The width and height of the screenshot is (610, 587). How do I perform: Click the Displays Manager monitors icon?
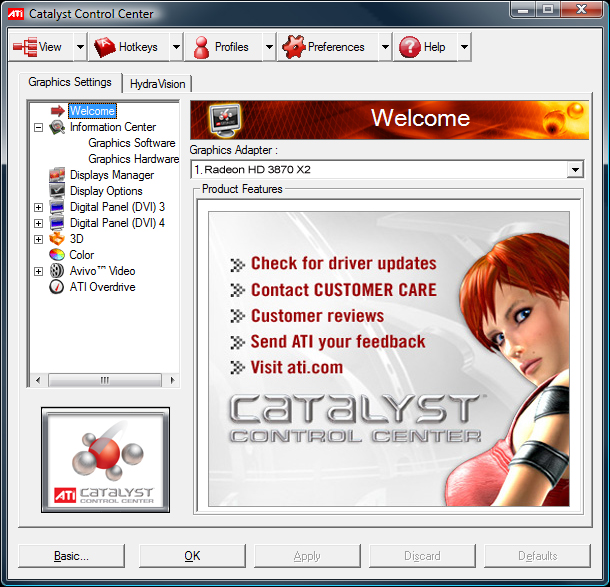click(x=57, y=175)
